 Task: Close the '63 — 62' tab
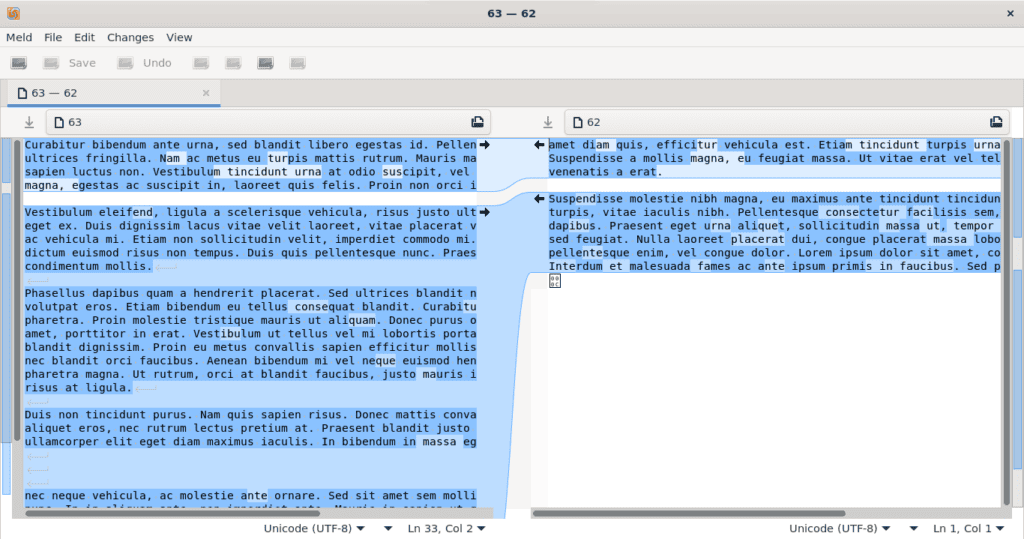pyautogui.click(x=206, y=93)
